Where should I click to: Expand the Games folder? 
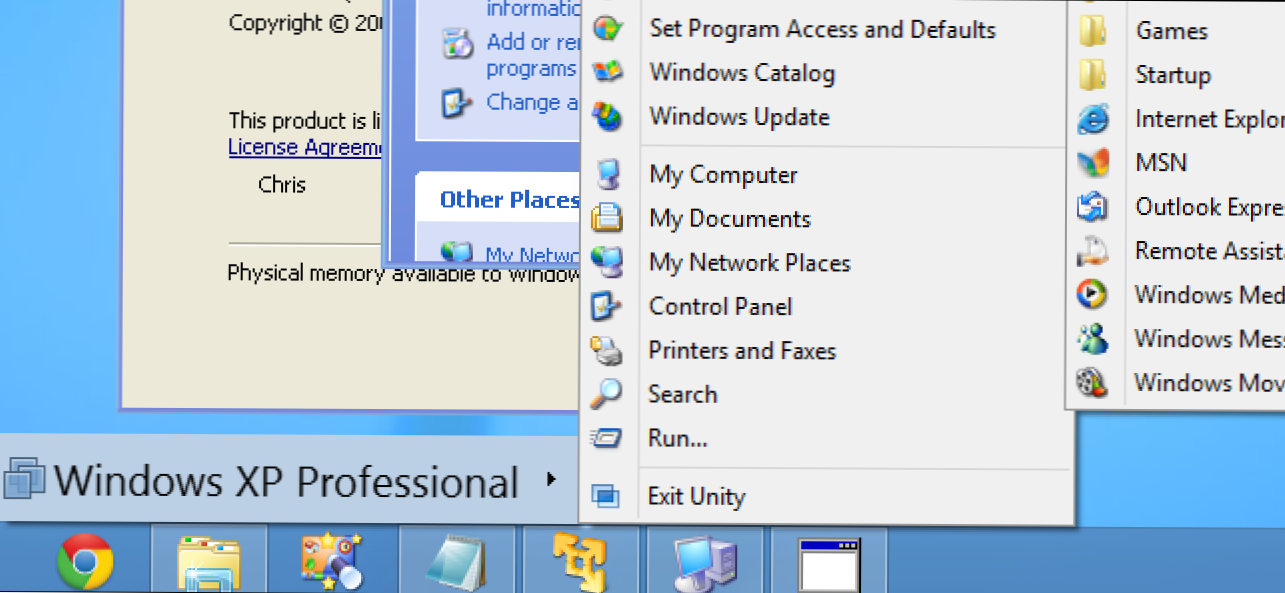(x=1171, y=31)
